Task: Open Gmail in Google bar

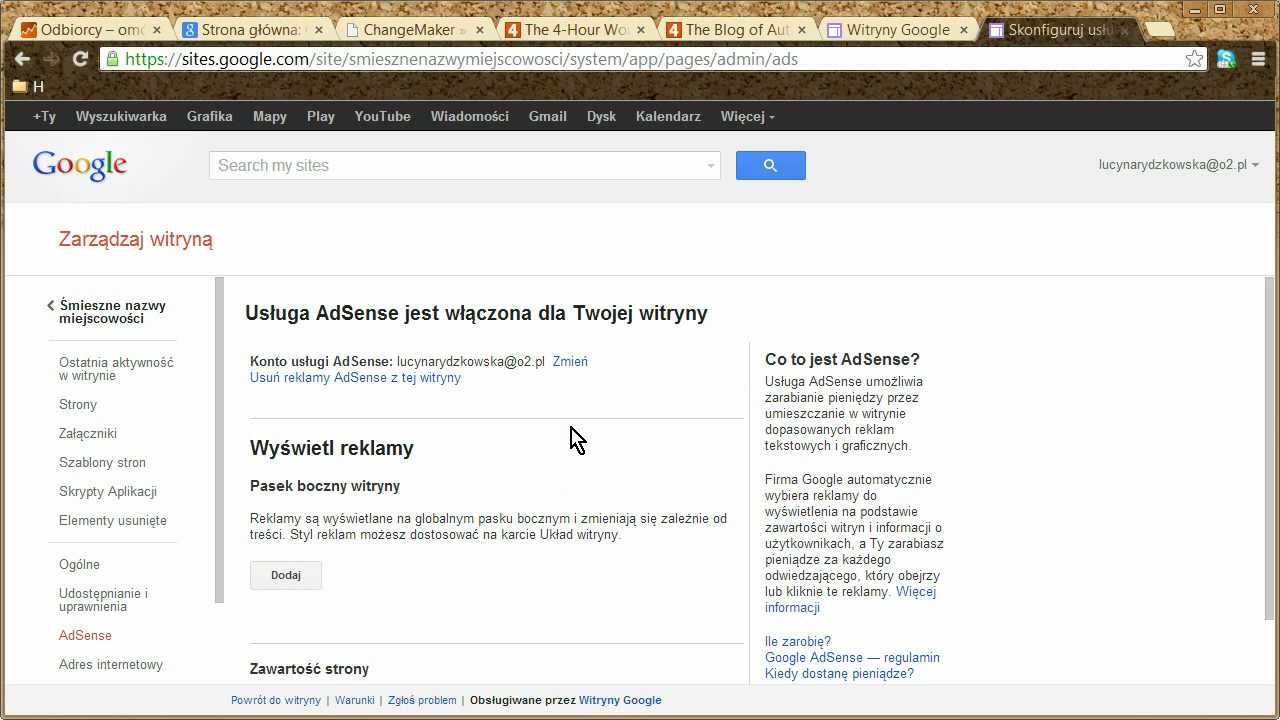Action: (x=548, y=116)
